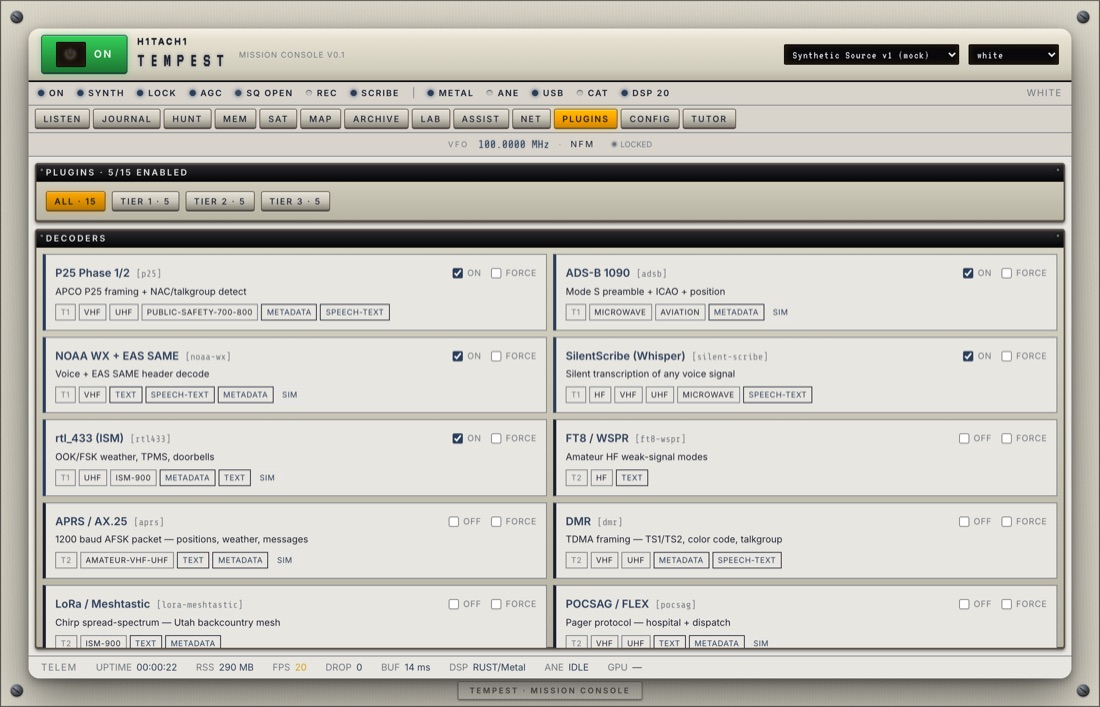Uncheck ON for P25 Phase 1/2
Image resolution: width=1100 pixels, height=707 pixels.
[457, 274]
